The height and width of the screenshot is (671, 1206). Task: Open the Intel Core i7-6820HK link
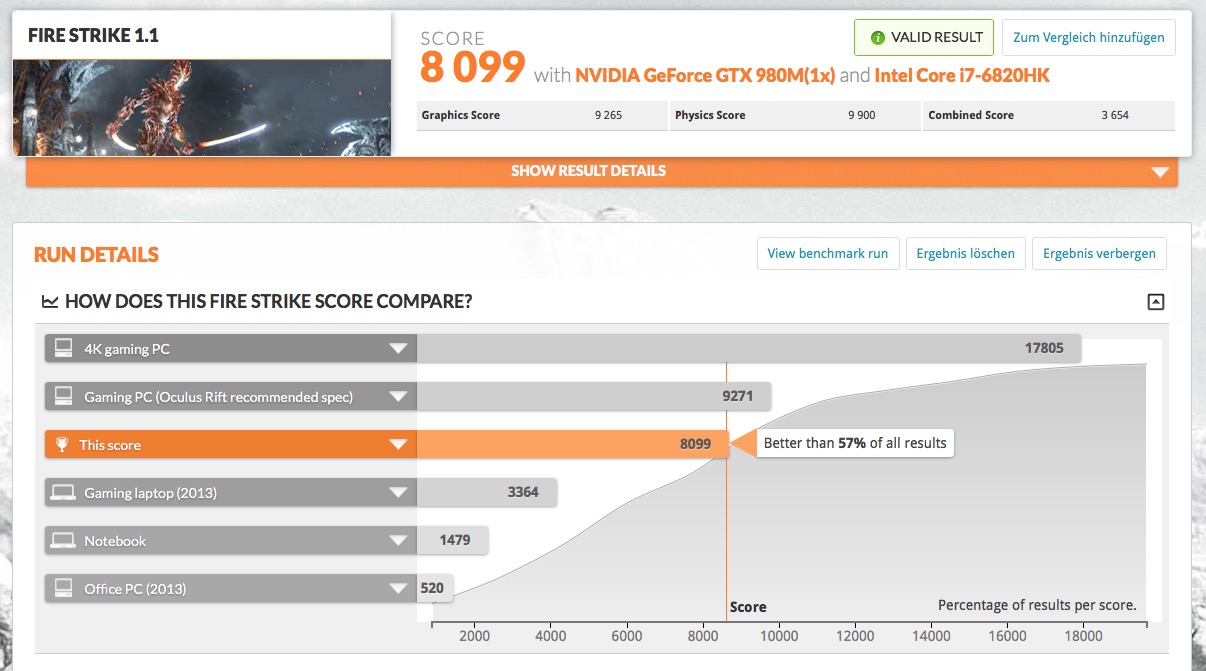(962, 75)
